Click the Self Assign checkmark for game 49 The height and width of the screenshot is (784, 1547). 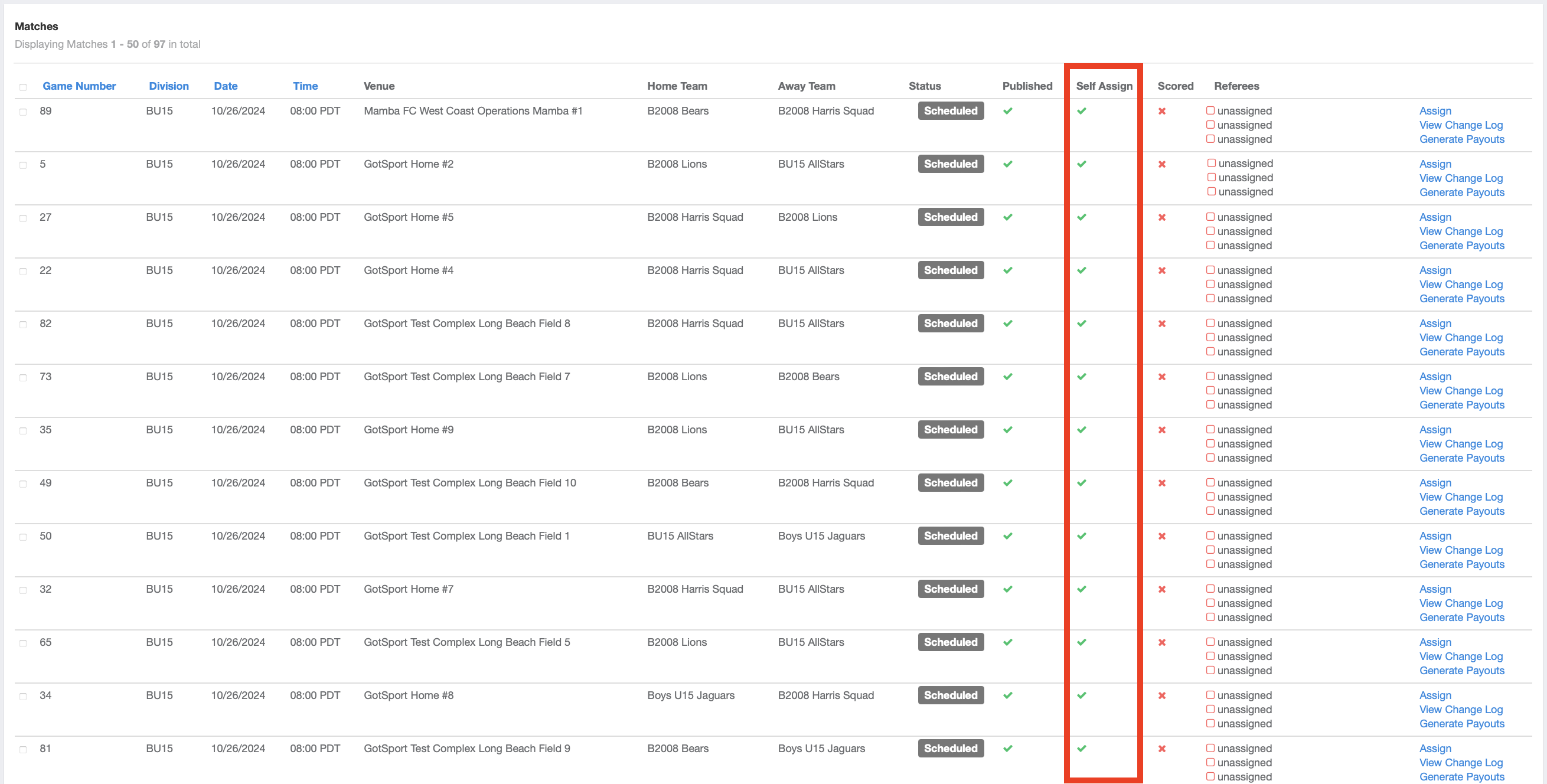click(x=1082, y=483)
